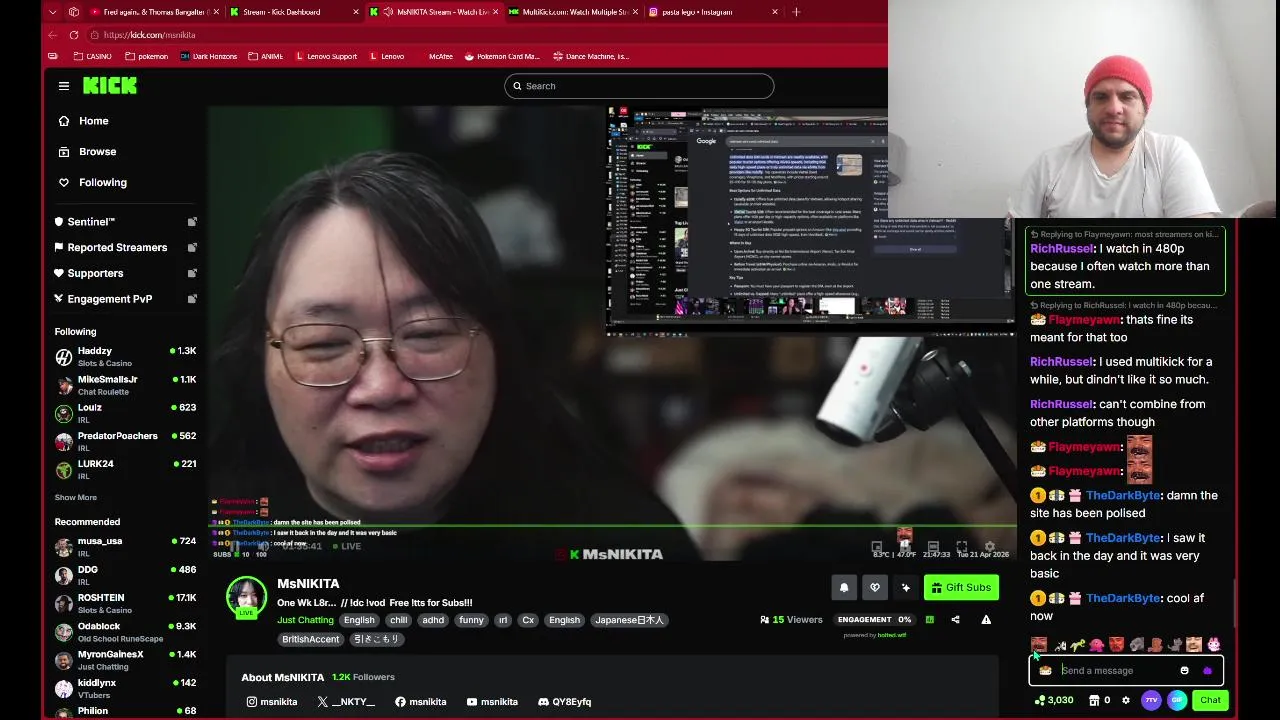Click the heart follow icon beside Gift Subs
This screenshot has height=720, width=1280.
click(875, 588)
